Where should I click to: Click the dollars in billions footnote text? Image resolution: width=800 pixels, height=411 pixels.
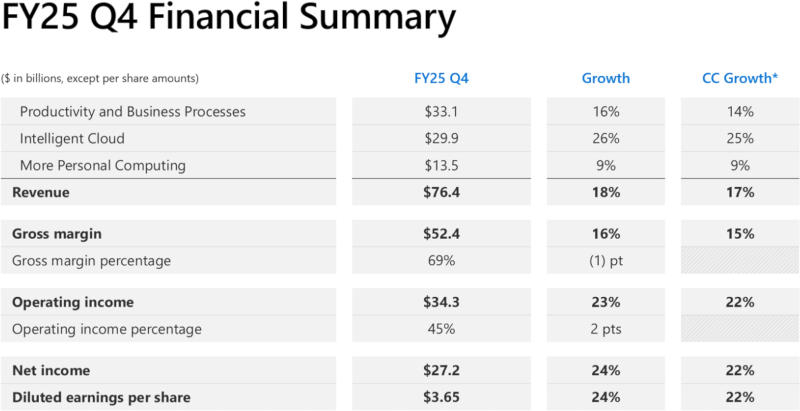[100, 78]
